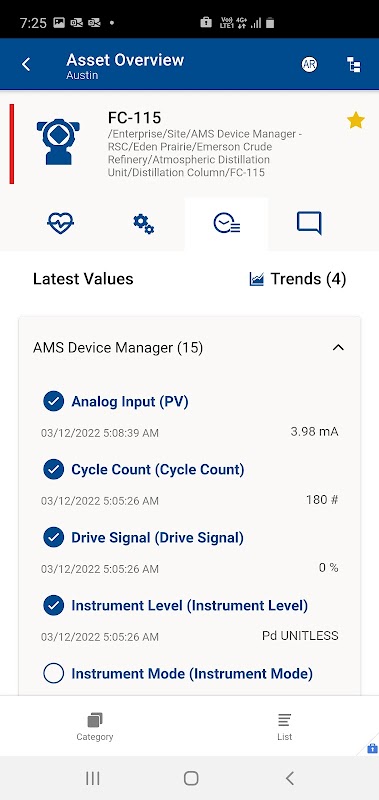Open Drive Signal (Drive Signal) label
This screenshot has height=800, width=379.
point(158,537)
